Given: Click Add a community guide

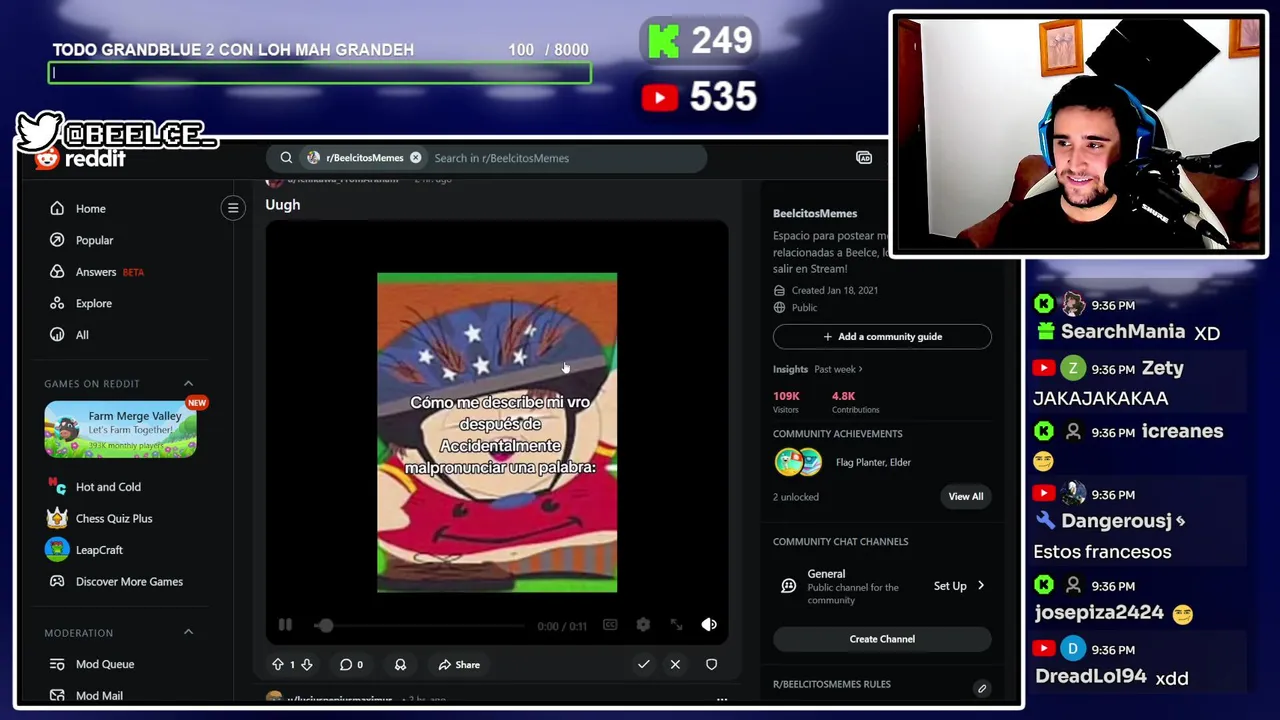Looking at the screenshot, I should click(882, 337).
